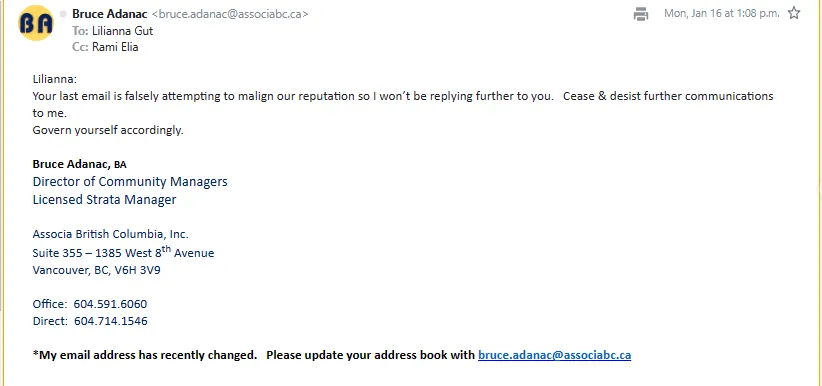
Task: Open the bruce.adanac@associabc.ca link in footer
Action: 554,355
